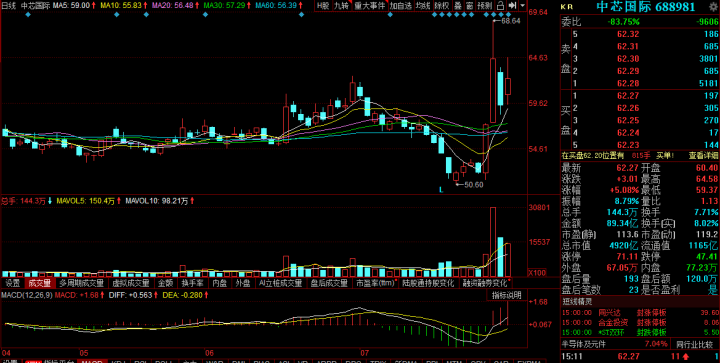The width and height of the screenshot is (720, 363).
Task: Click the red up-arrow in bottom ticker
Action: (685, 356)
